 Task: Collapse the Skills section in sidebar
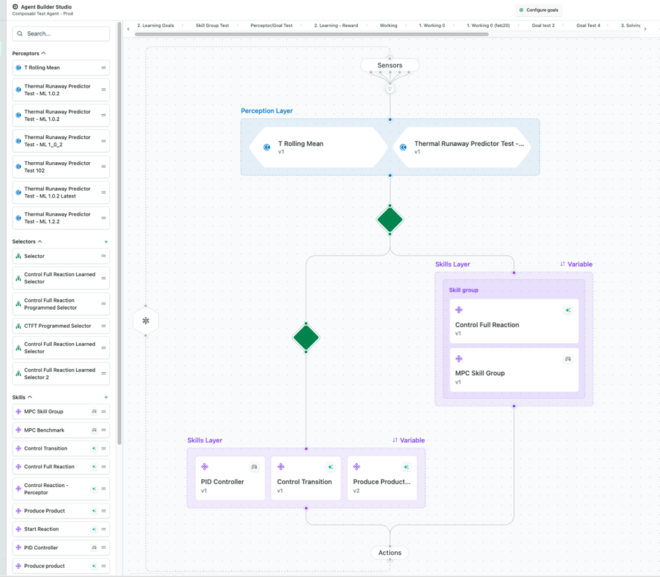click(31, 397)
